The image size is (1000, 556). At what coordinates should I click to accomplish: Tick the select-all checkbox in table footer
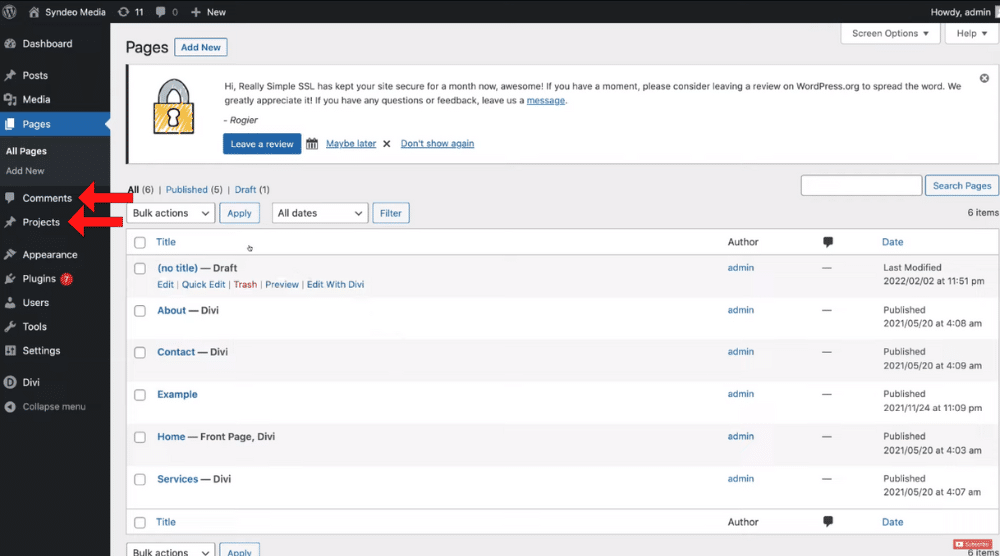(x=140, y=523)
